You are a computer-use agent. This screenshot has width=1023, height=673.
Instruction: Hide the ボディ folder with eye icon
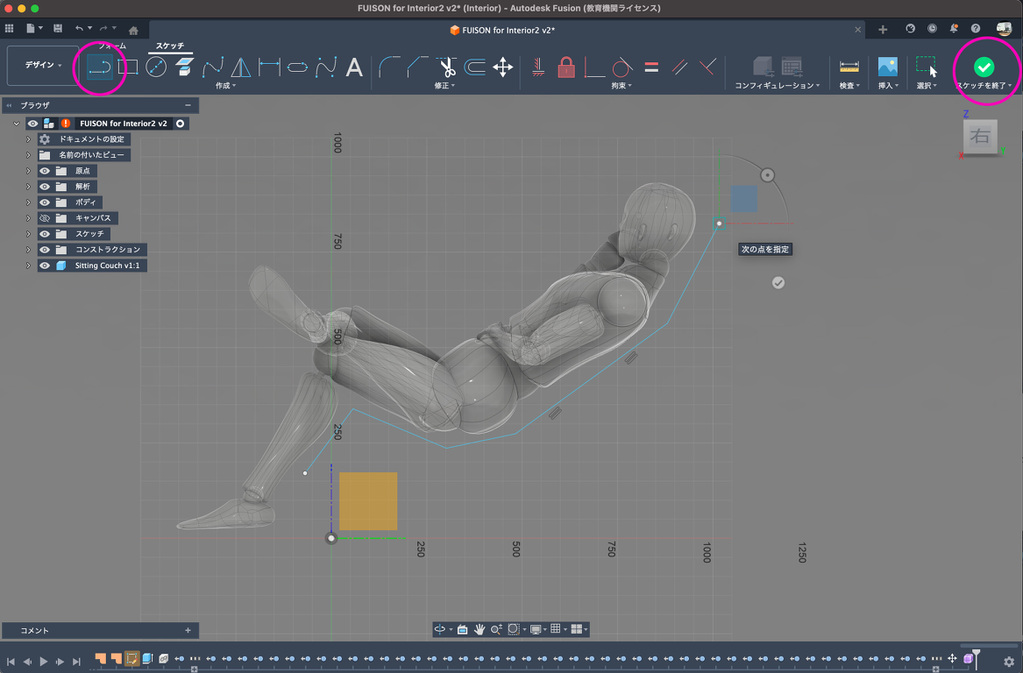[x=45, y=202]
